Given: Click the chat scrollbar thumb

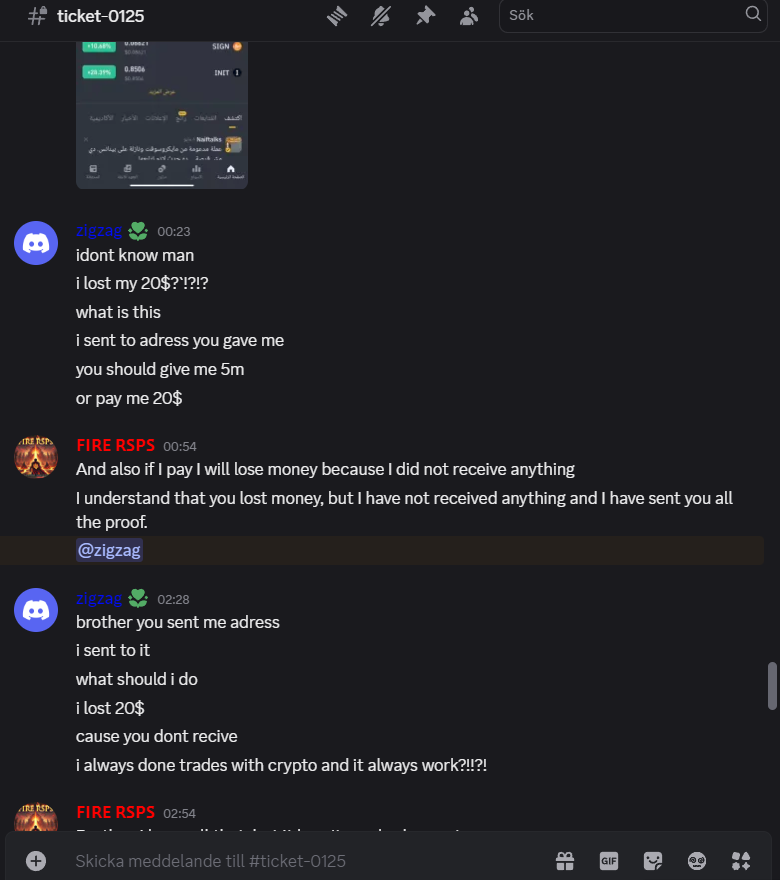Looking at the screenshot, I should [772, 686].
